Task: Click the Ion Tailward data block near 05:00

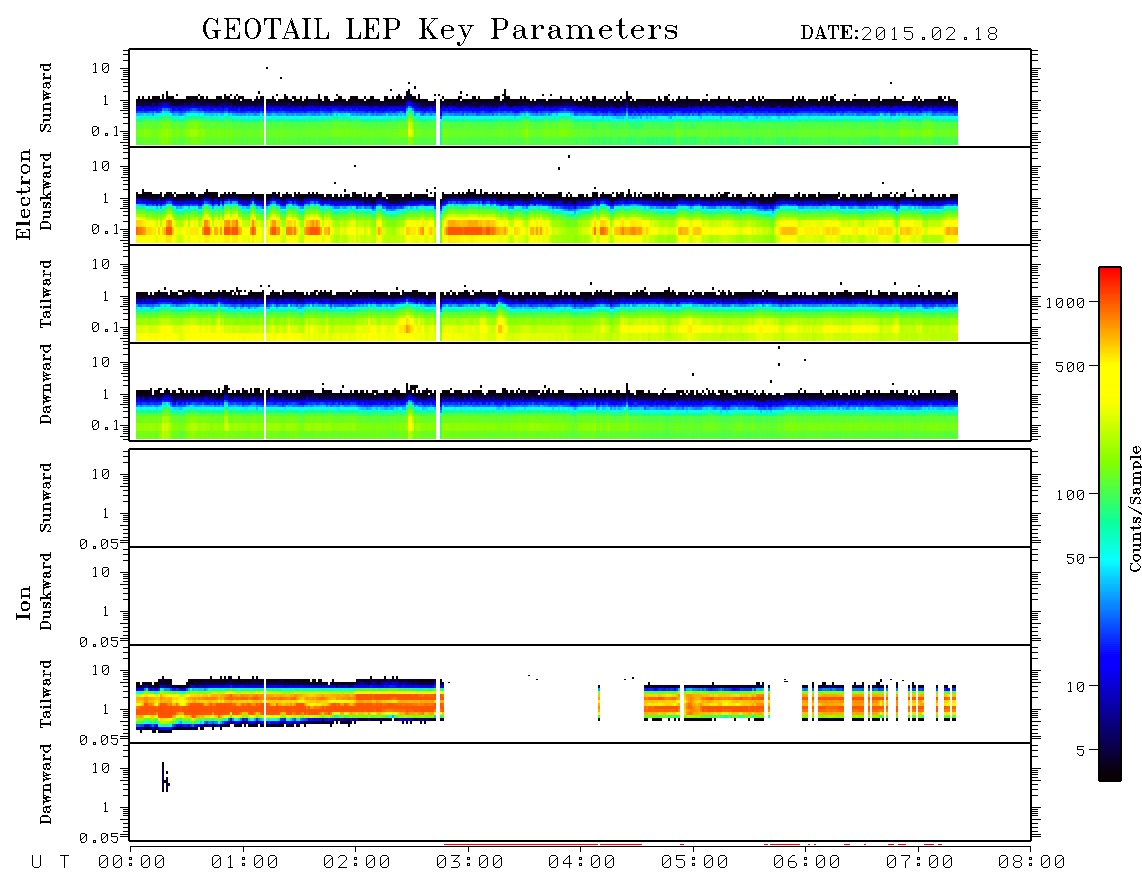Action: coord(705,703)
